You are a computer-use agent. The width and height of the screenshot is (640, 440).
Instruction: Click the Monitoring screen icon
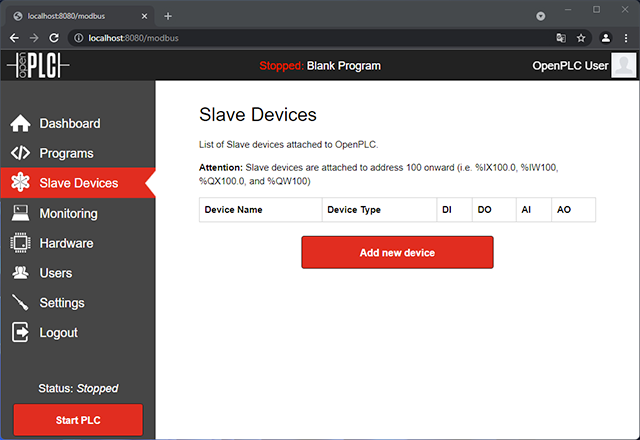point(20,213)
